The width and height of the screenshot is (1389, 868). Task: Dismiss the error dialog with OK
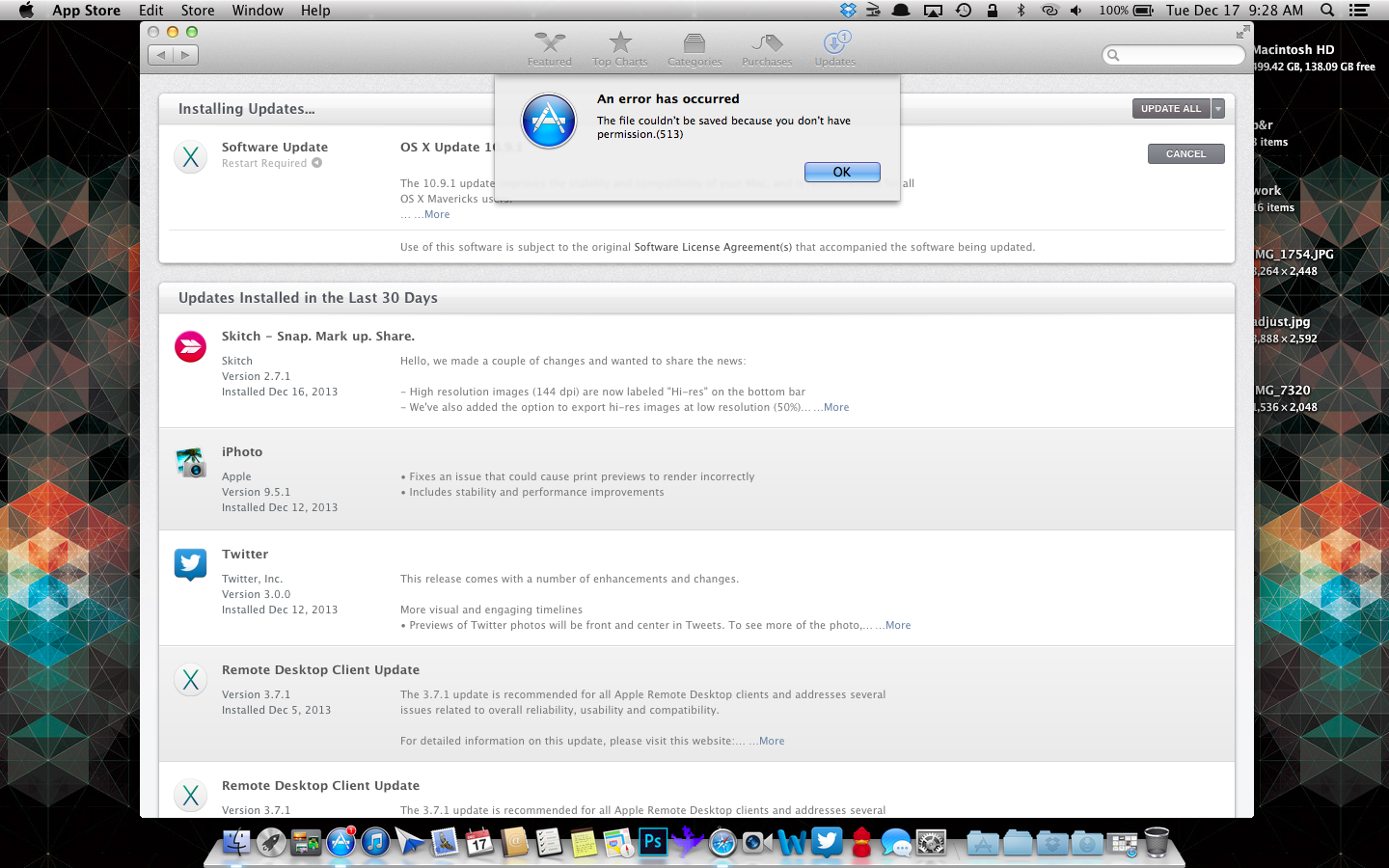[x=842, y=172]
